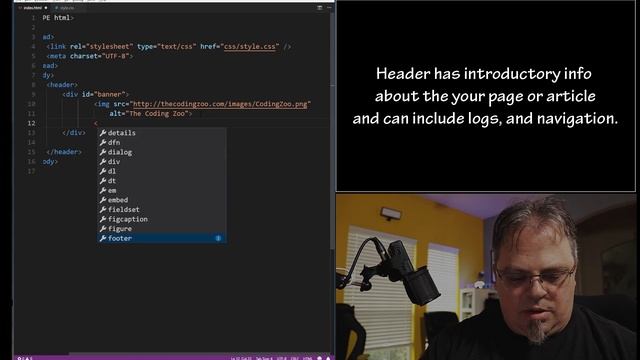Click the 'Header has introductory info' slide
The height and width of the screenshot is (360, 640).
tap(486, 96)
